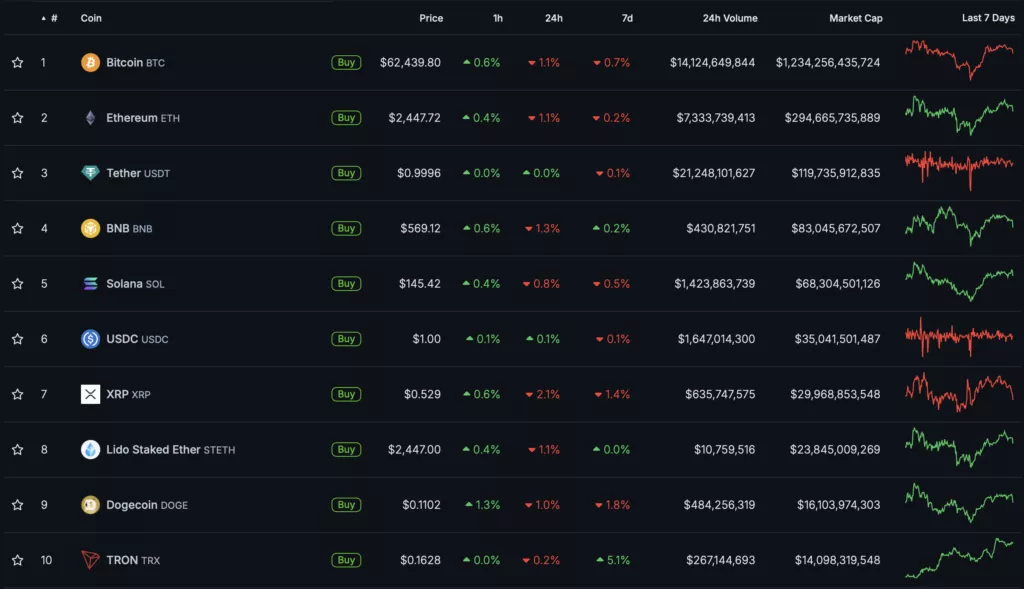The height and width of the screenshot is (589, 1024).
Task: Toggle favorite star for Solana
Action: pos(17,284)
